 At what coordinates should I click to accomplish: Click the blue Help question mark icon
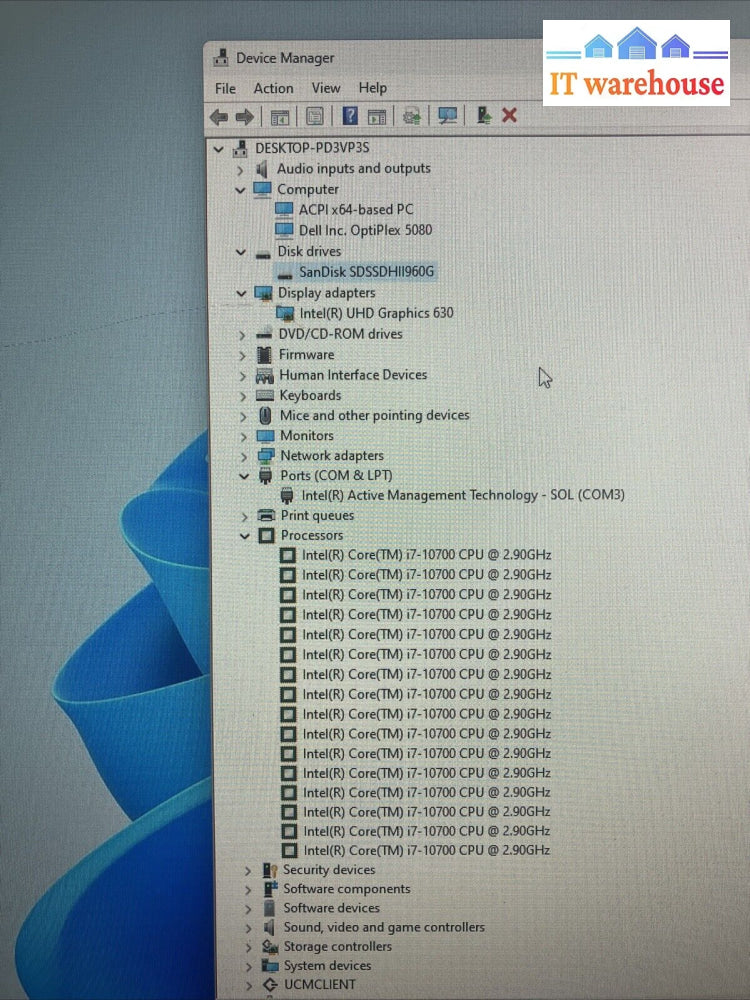350,116
